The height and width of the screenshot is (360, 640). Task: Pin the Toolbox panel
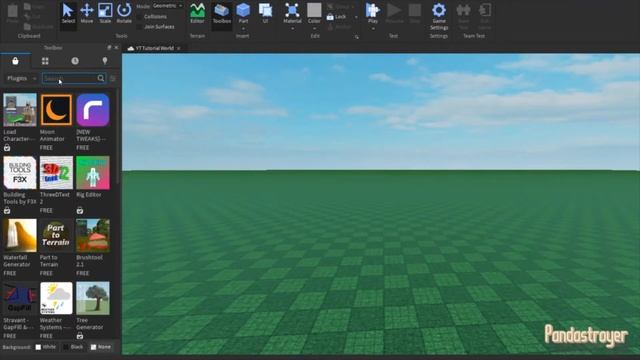109,48
